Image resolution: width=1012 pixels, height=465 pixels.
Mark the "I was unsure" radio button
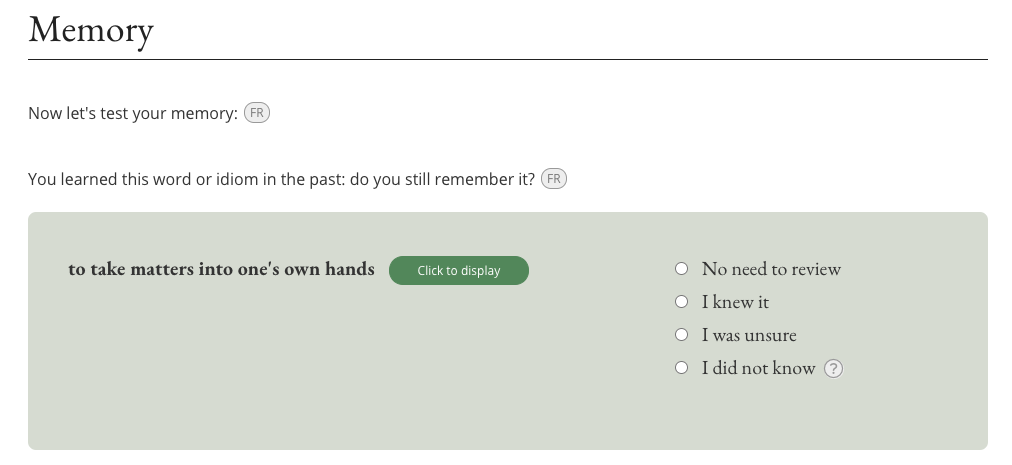(682, 335)
